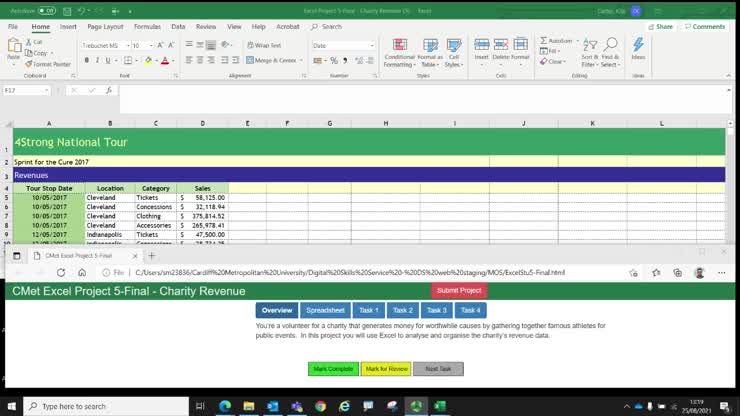Screen dimensions: 740x416
Task: Click the Comments button
Action: click(705, 27)
